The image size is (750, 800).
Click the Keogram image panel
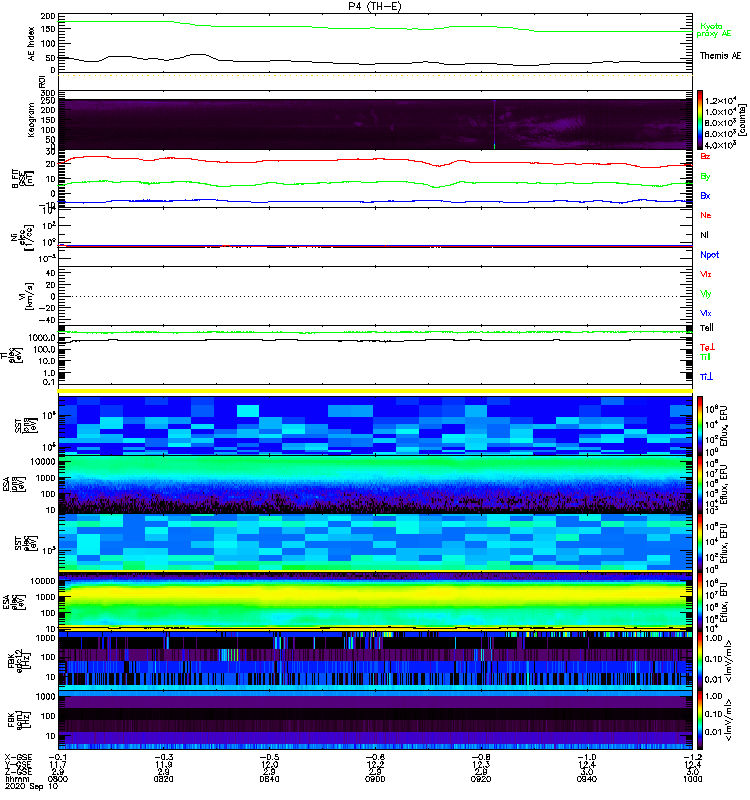375,124
